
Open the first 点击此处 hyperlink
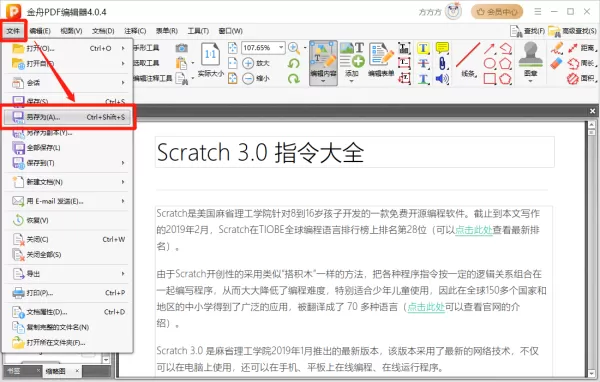click(x=474, y=230)
